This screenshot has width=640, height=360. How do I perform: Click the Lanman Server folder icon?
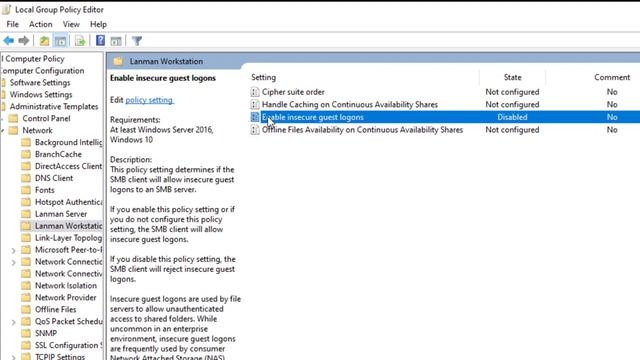tap(26, 214)
